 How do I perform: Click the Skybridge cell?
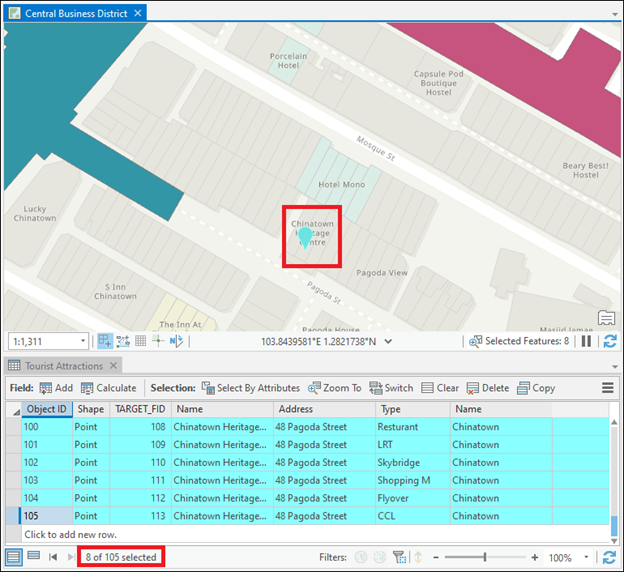click(413, 463)
